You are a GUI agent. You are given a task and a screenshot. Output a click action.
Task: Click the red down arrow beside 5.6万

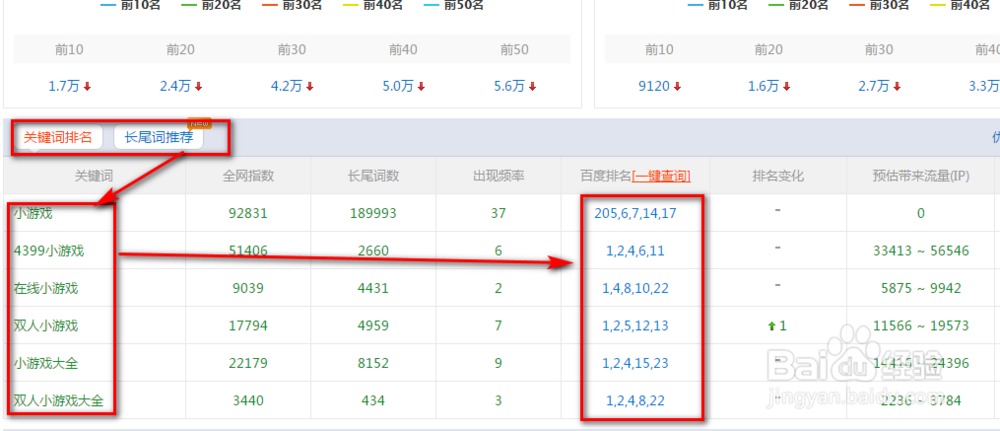pyautogui.click(x=533, y=87)
